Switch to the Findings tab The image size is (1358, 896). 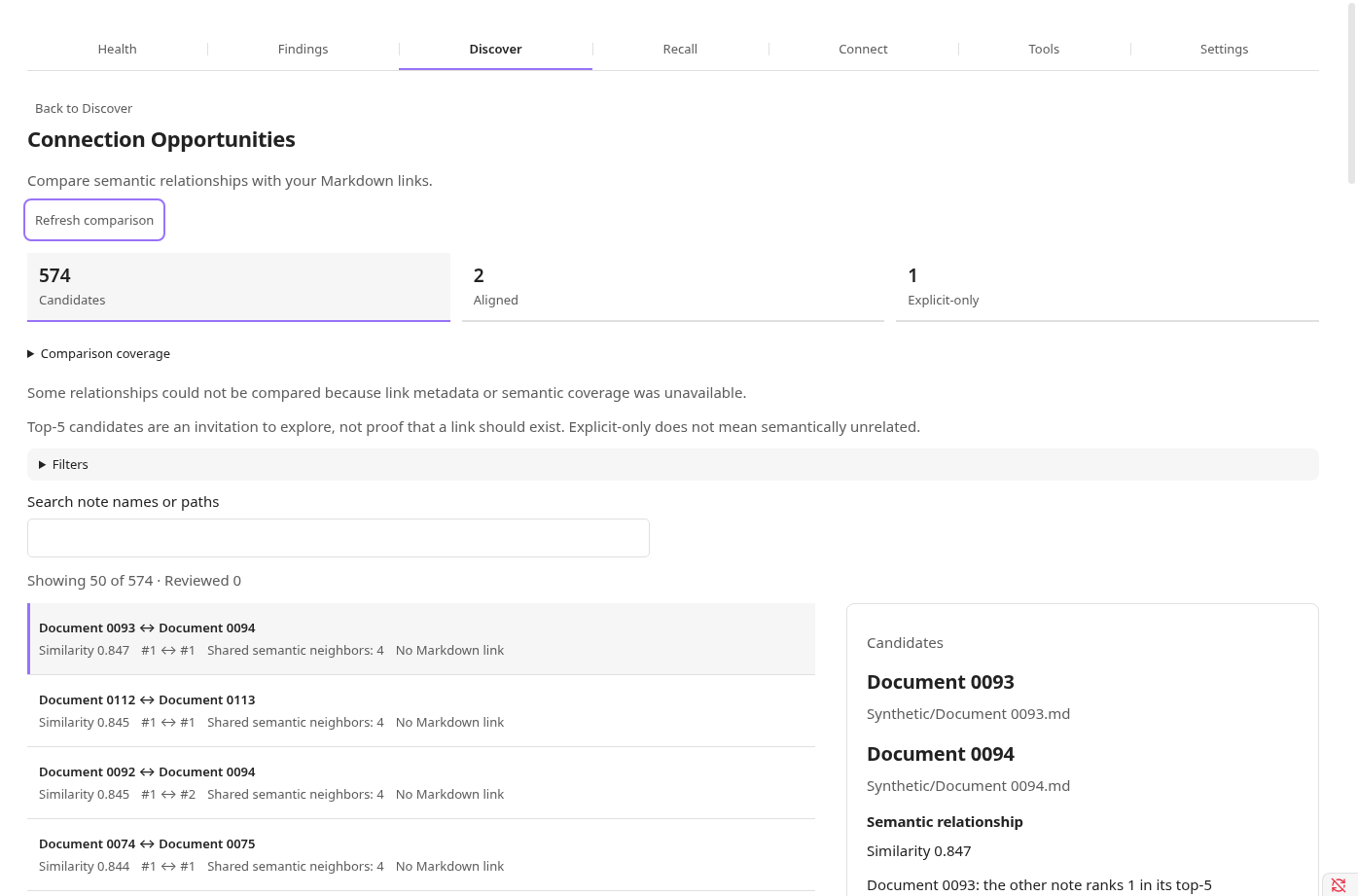click(x=303, y=49)
